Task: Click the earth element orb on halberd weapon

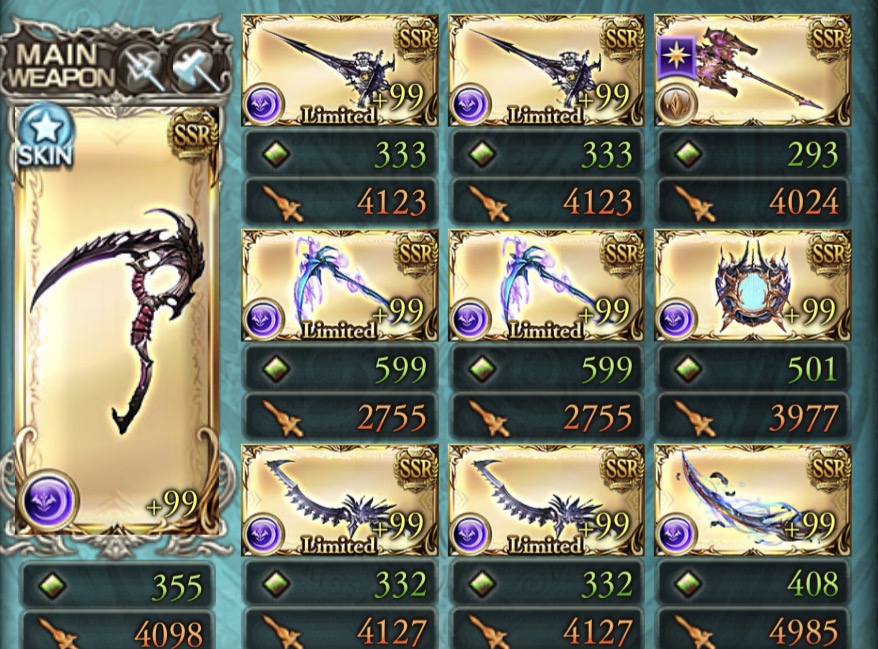Action: pyautogui.click(x=676, y=104)
